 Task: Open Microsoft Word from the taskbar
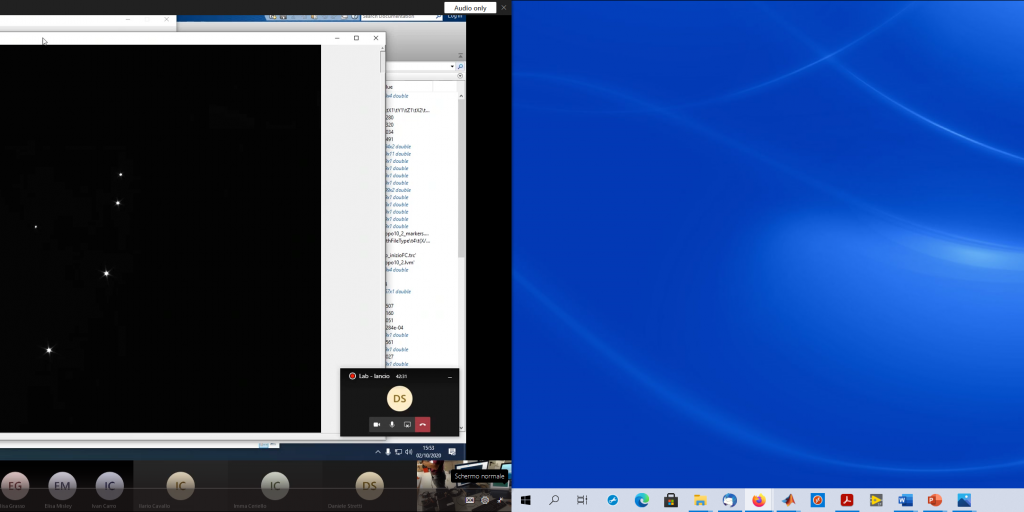(906, 500)
